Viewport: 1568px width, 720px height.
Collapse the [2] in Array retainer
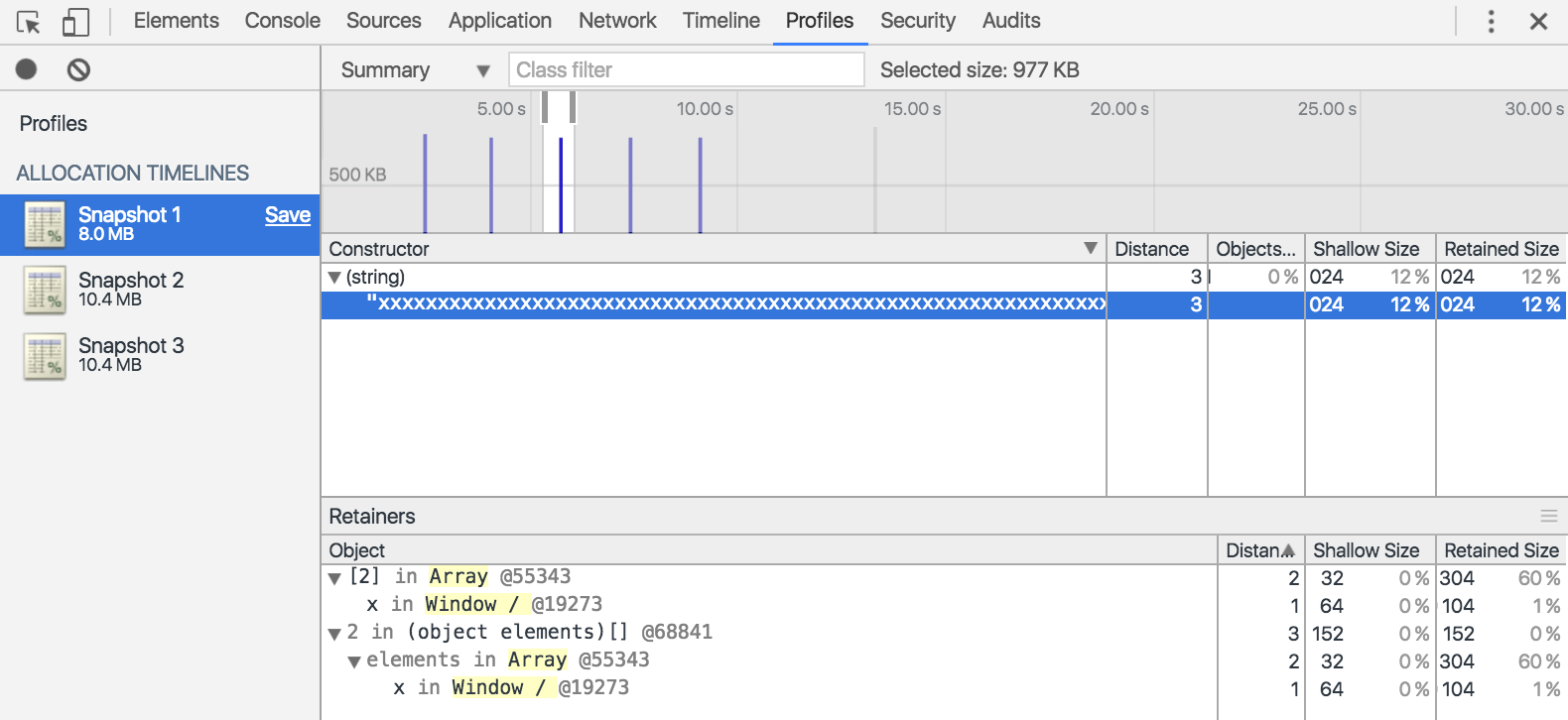point(334,578)
